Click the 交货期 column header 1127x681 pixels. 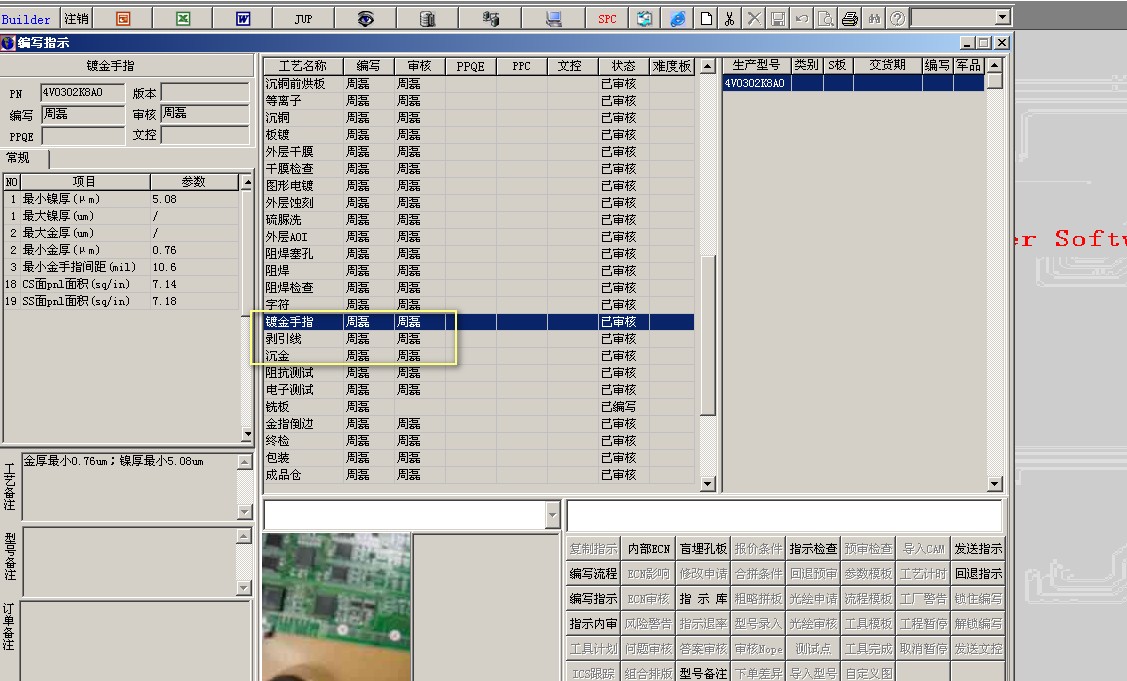coord(887,65)
